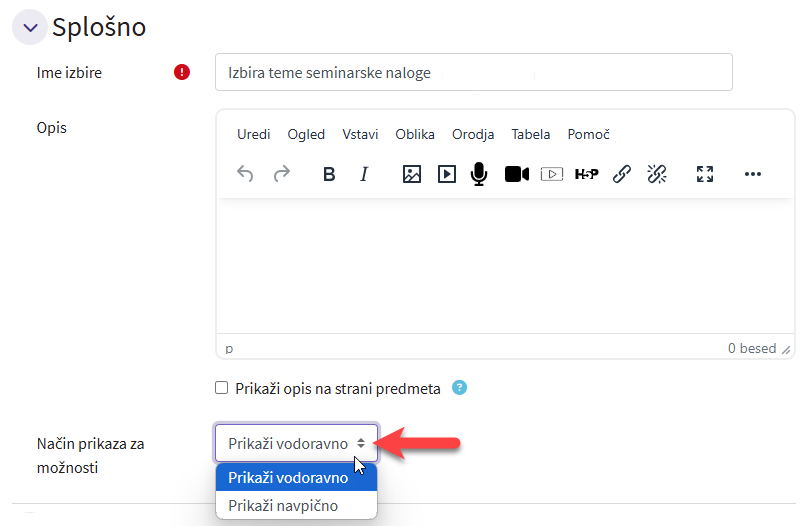Select 'Prikaži navpično' from the dropdown list

pyautogui.click(x=283, y=505)
